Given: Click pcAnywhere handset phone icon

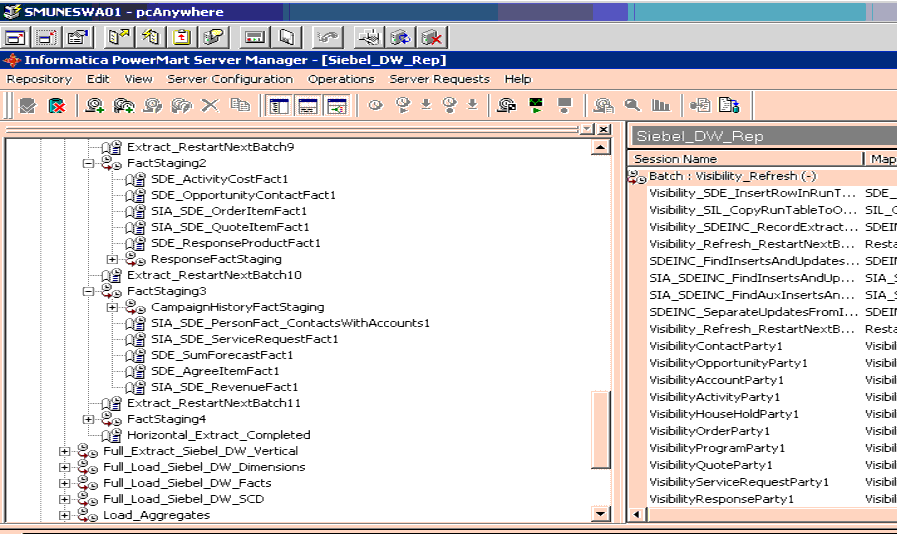Looking at the screenshot, I should point(328,38).
